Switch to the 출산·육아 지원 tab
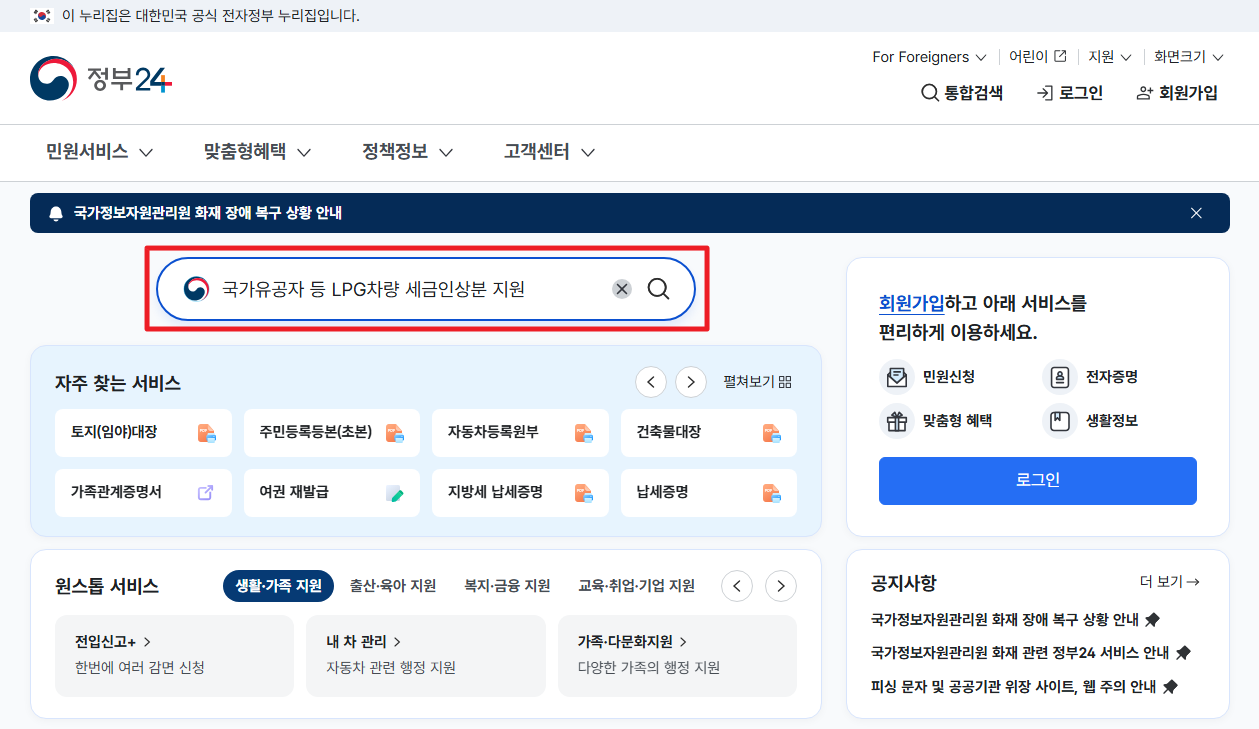The image size is (1259, 729). tap(392, 586)
